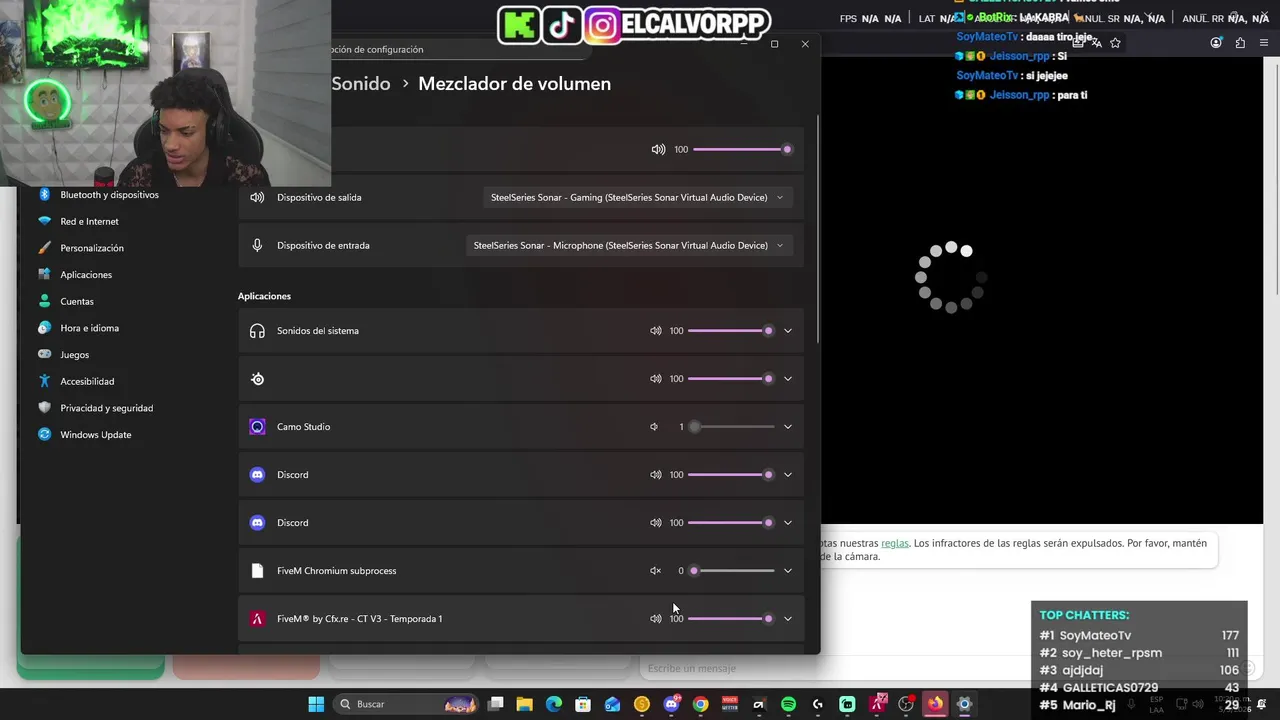Open Cuentas in the Settings sidebar
The width and height of the screenshot is (1280, 720).
tap(77, 301)
